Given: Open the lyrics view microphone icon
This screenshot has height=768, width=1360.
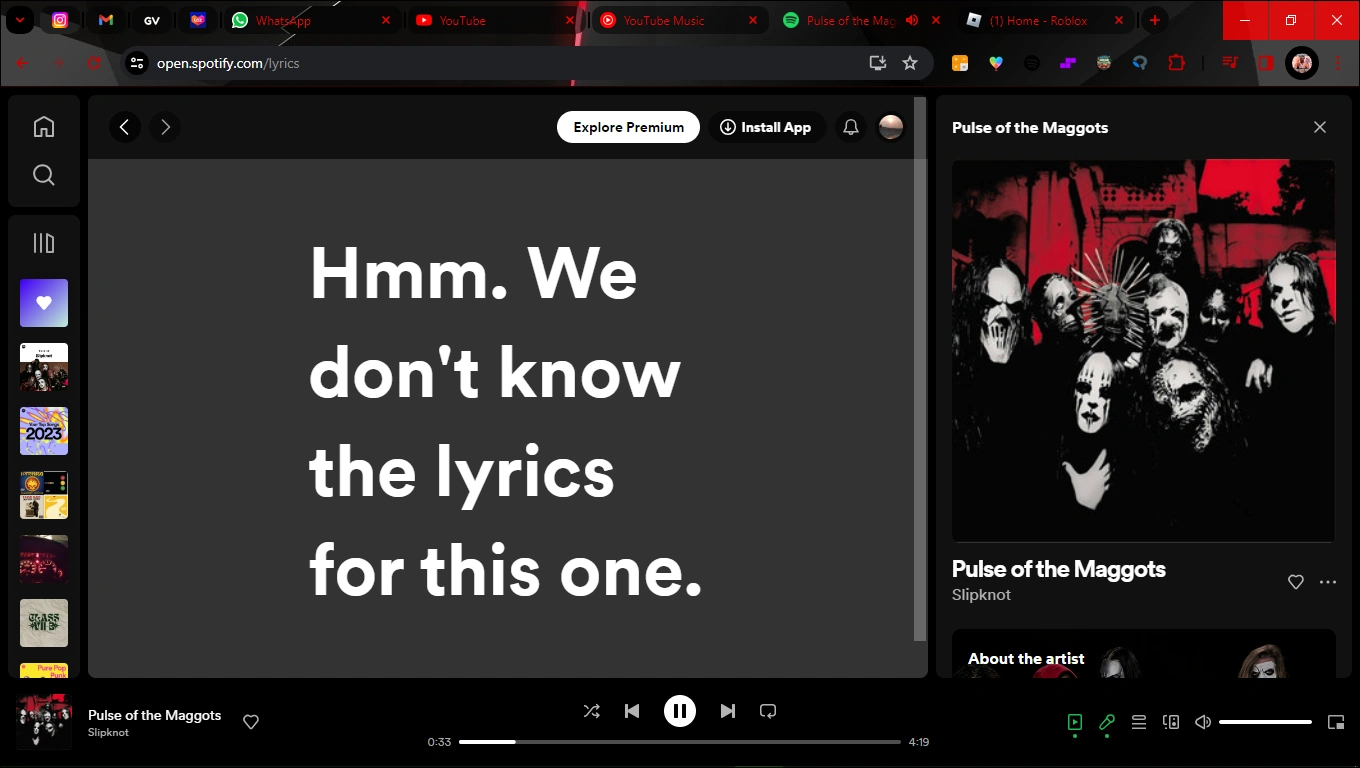Looking at the screenshot, I should pyautogui.click(x=1106, y=722).
